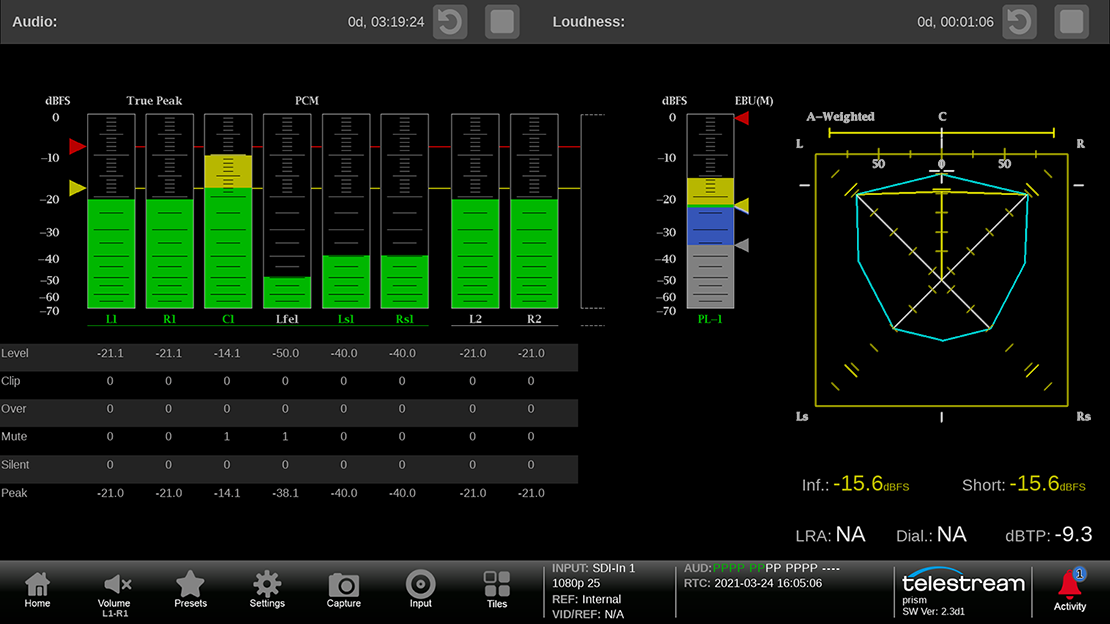This screenshot has width=1110, height=624.
Task: Select the C1 channel label
Action: point(228,319)
